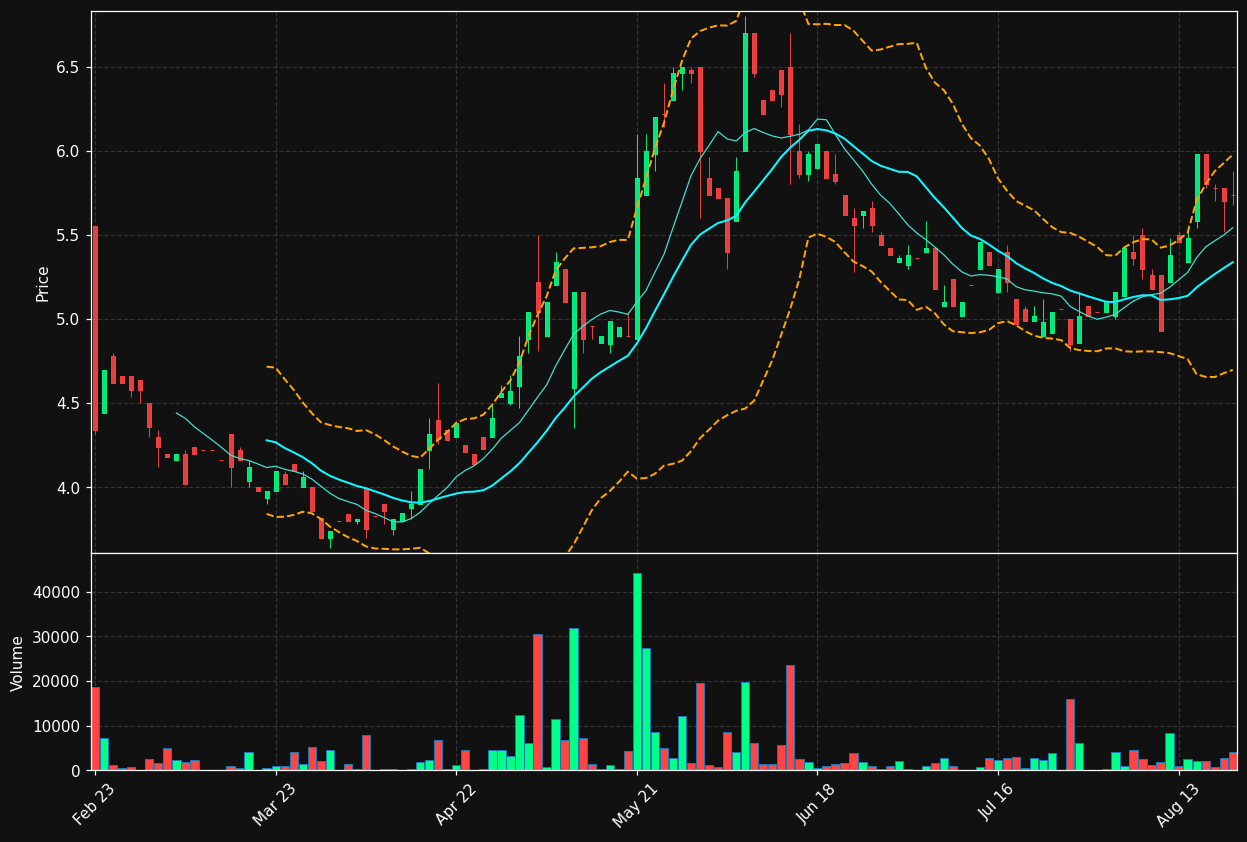Click the first red volume bar at Feb 23
This screenshot has height=842, width=1247.
click(95, 728)
